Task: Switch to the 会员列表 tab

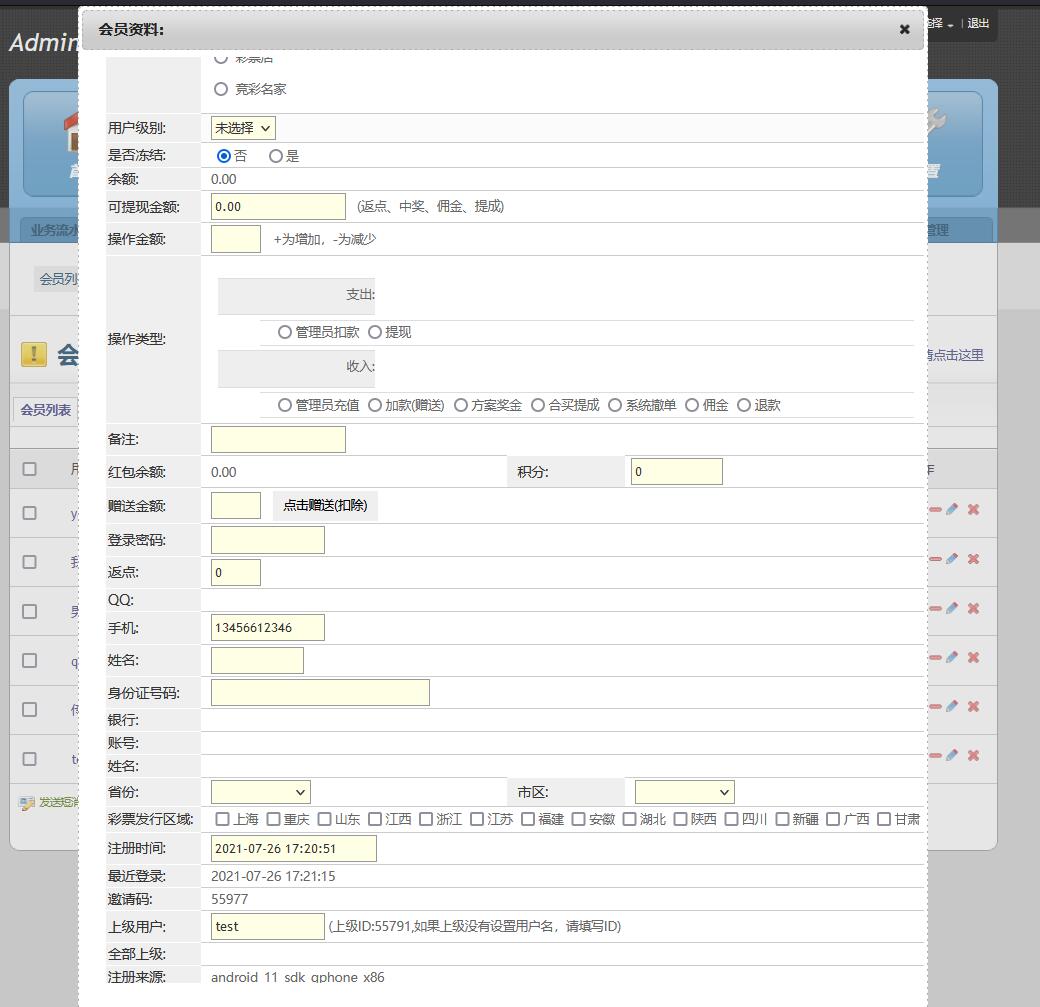Action: (46, 410)
